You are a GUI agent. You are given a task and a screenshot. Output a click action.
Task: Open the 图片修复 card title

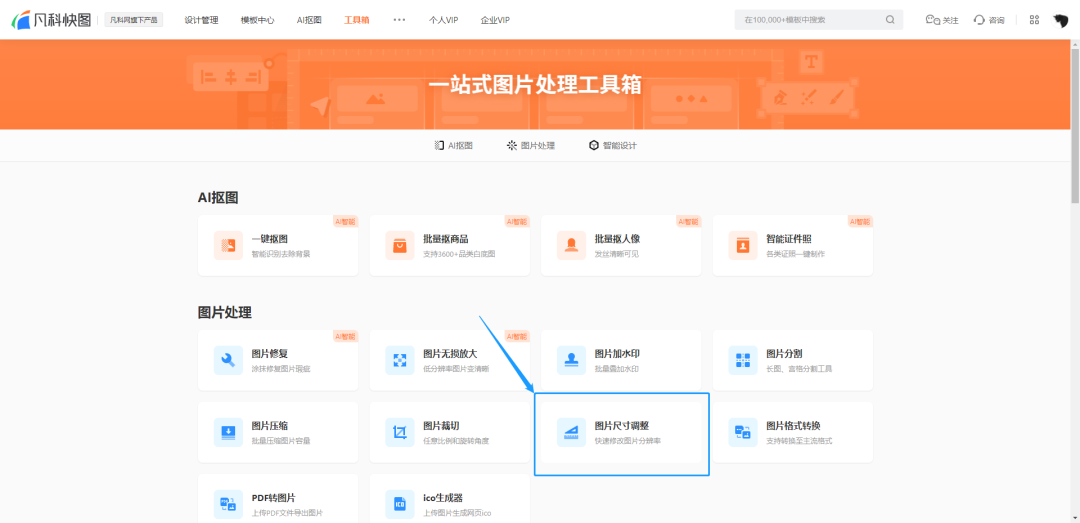point(269,353)
